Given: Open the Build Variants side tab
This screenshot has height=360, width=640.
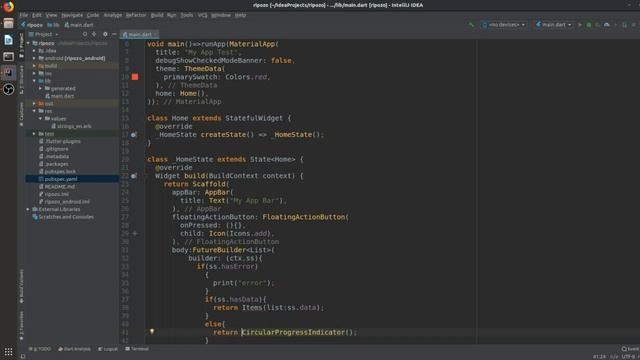Looking at the screenshot, I should (x=21, y=286).
